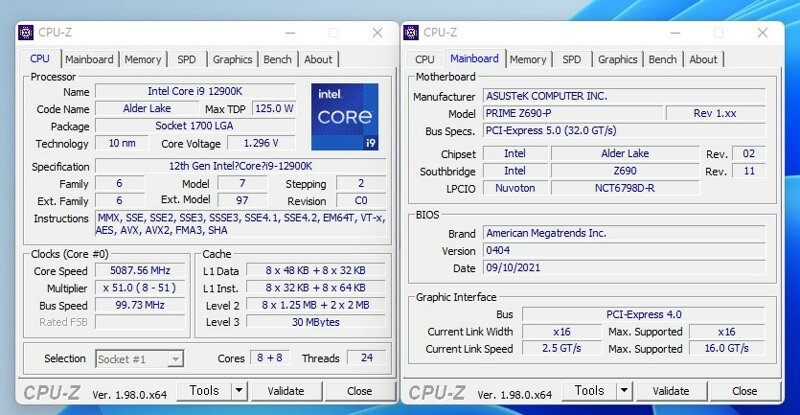Click the 'Rev 1.xx' motherboard revision field
The width and height of the screenshot is (800, 415).
(x=715, y=113)
